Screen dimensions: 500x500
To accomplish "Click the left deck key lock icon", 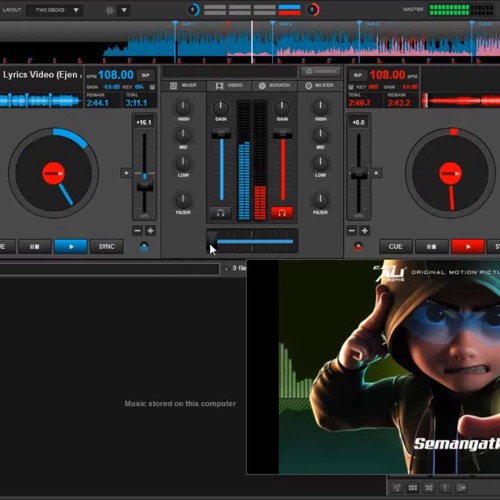I will pyautogui.click(x=152, y=87).
